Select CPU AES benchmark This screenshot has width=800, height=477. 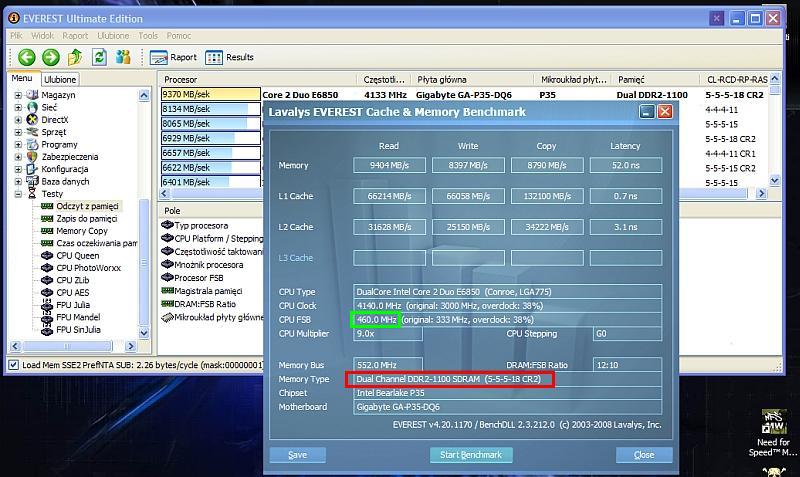pos(72,292)
